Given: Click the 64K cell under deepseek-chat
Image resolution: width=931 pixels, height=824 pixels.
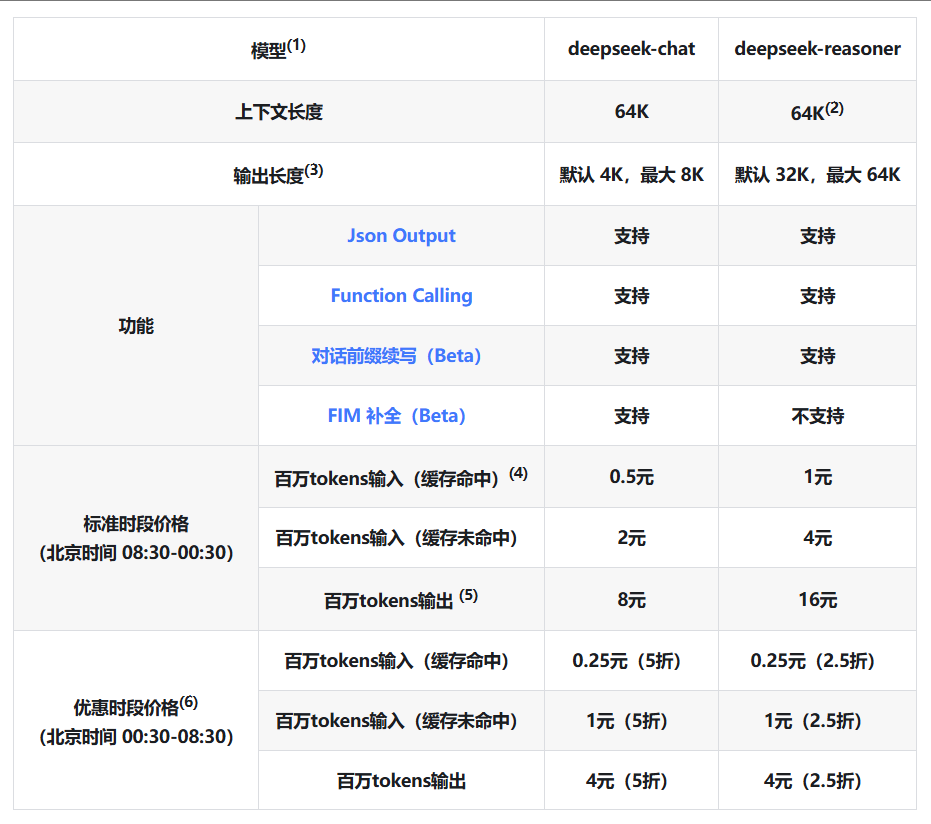Looking at the screenshot, I should (x=631, y=112).
